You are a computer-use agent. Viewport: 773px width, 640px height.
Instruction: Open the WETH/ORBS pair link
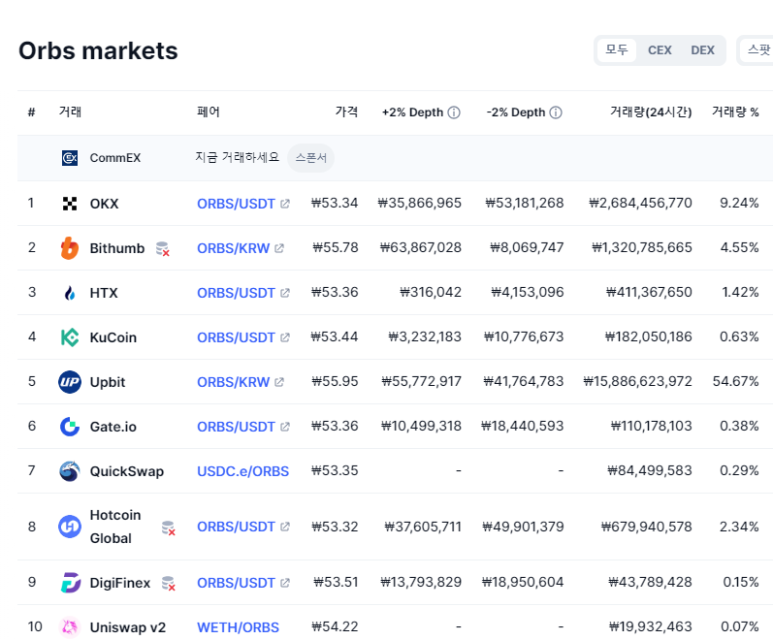point(238,627)
